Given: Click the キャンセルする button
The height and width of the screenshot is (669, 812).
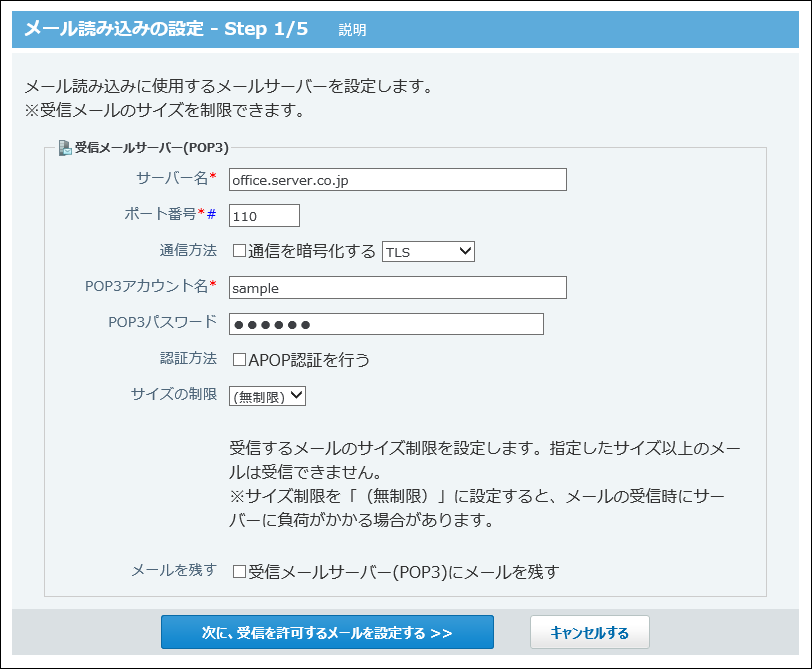Looking at the screenshot, I should 589,632.
